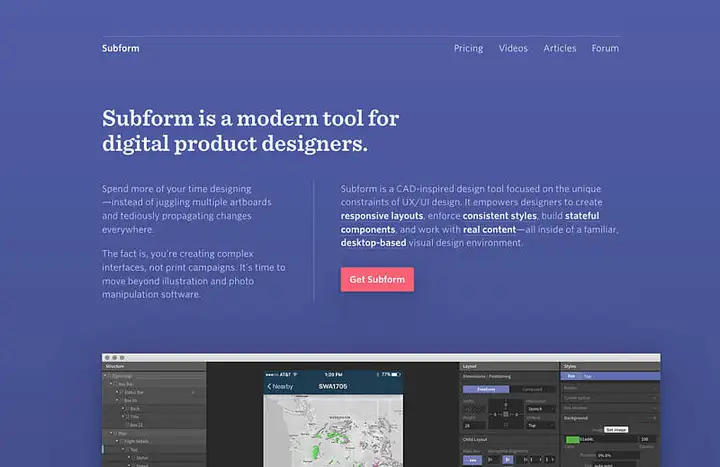Screen dimensions: 720x467
Task: Select the Box 21 tree row
Action: tap(154, 425)
